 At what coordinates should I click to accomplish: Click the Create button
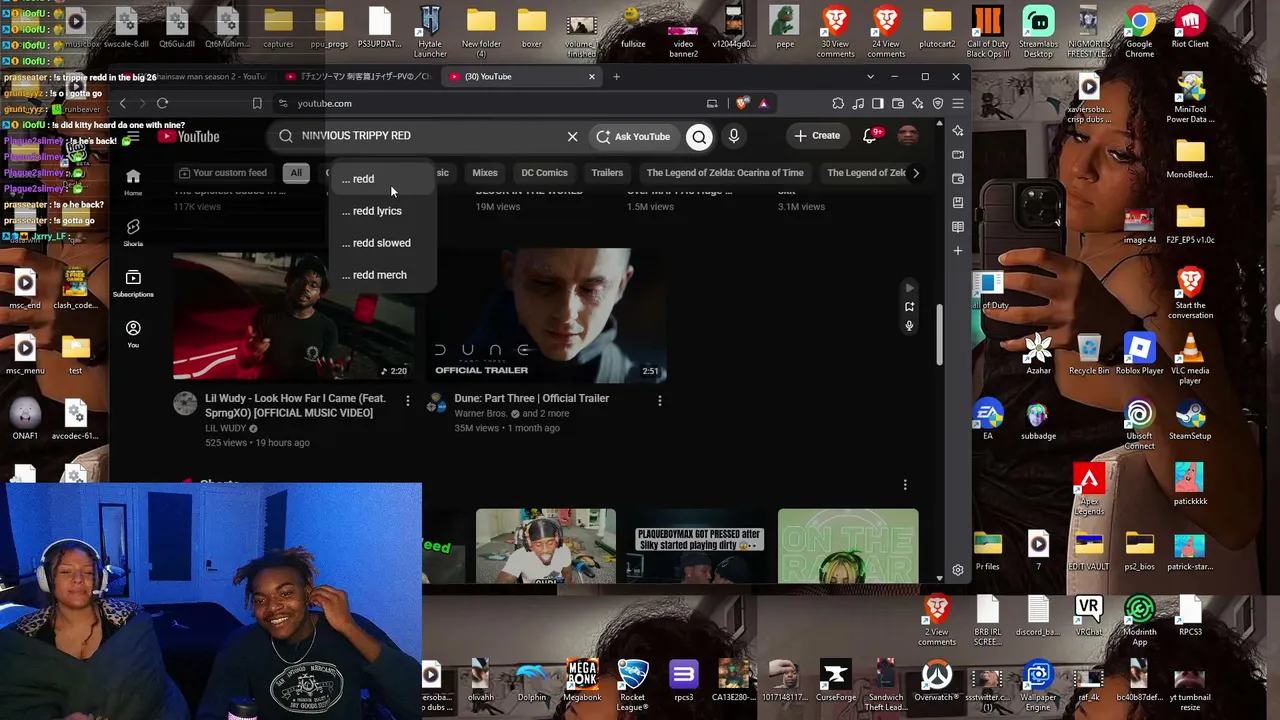click(x=817, y=136)
